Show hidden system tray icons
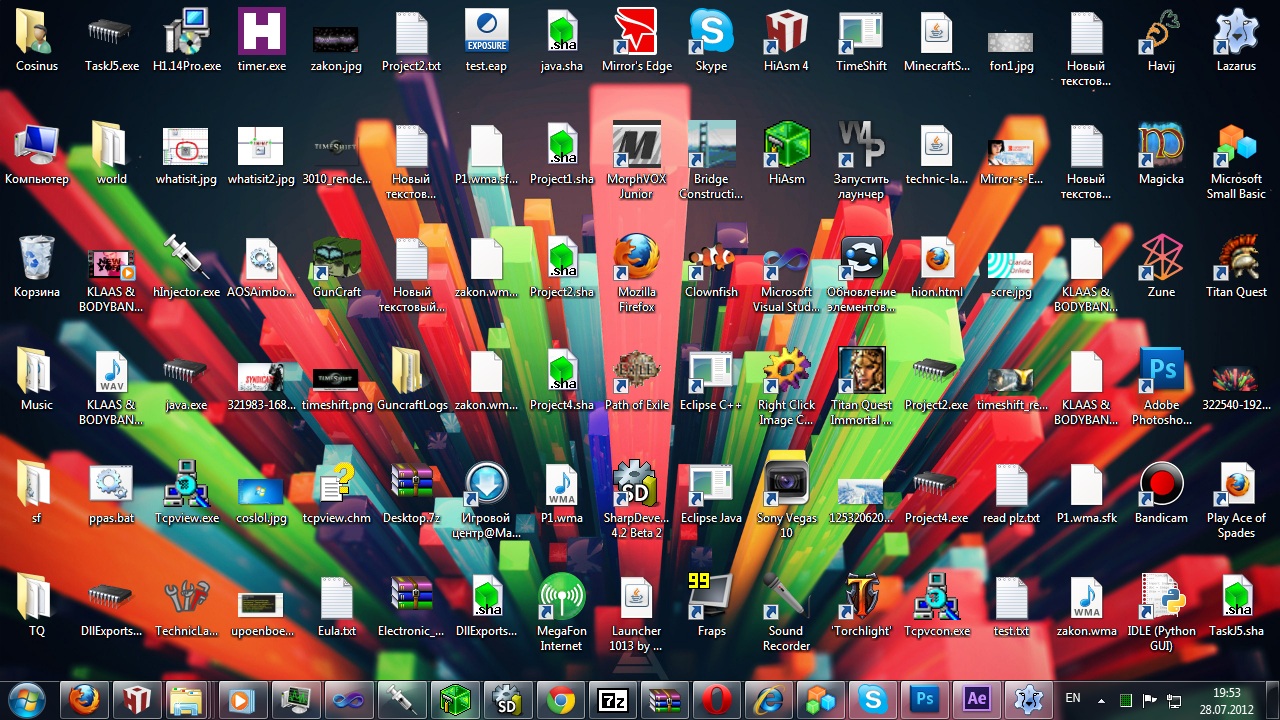Image resolution: width=1280 pixels, height=720 pixels. 1102,700
